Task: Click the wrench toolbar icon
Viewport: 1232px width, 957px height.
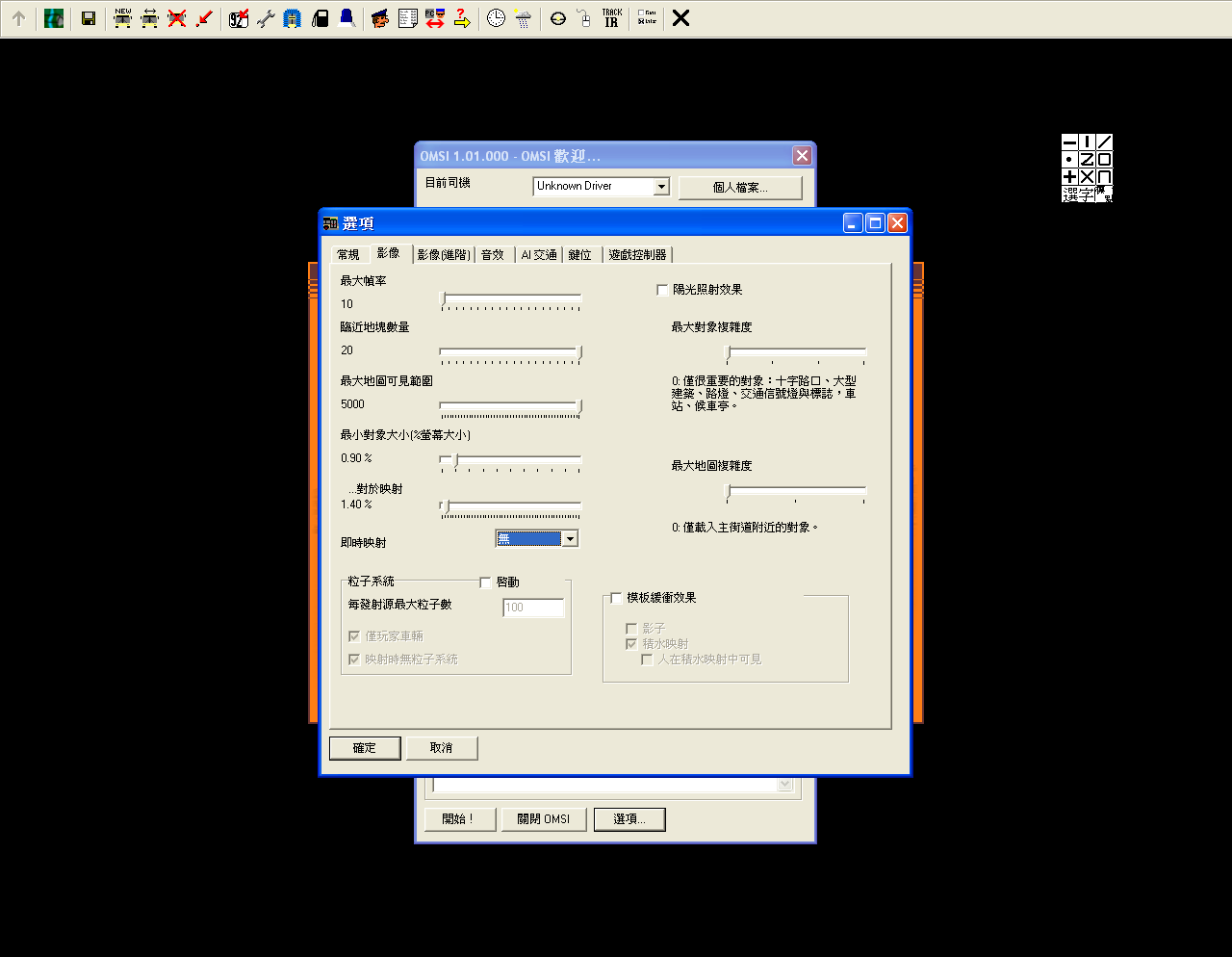Action: 266,18
